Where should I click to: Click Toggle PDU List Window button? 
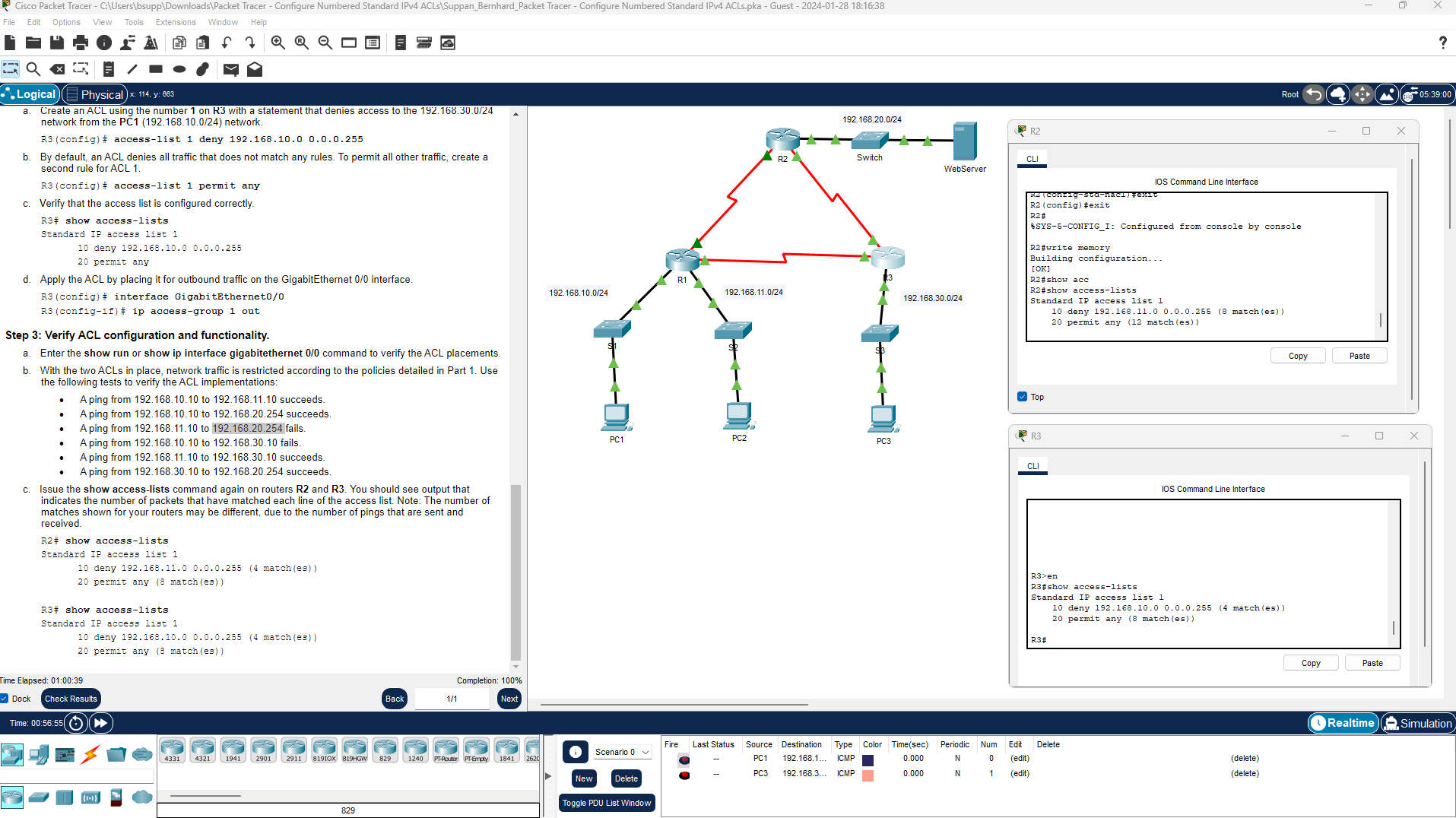[607, 803]
